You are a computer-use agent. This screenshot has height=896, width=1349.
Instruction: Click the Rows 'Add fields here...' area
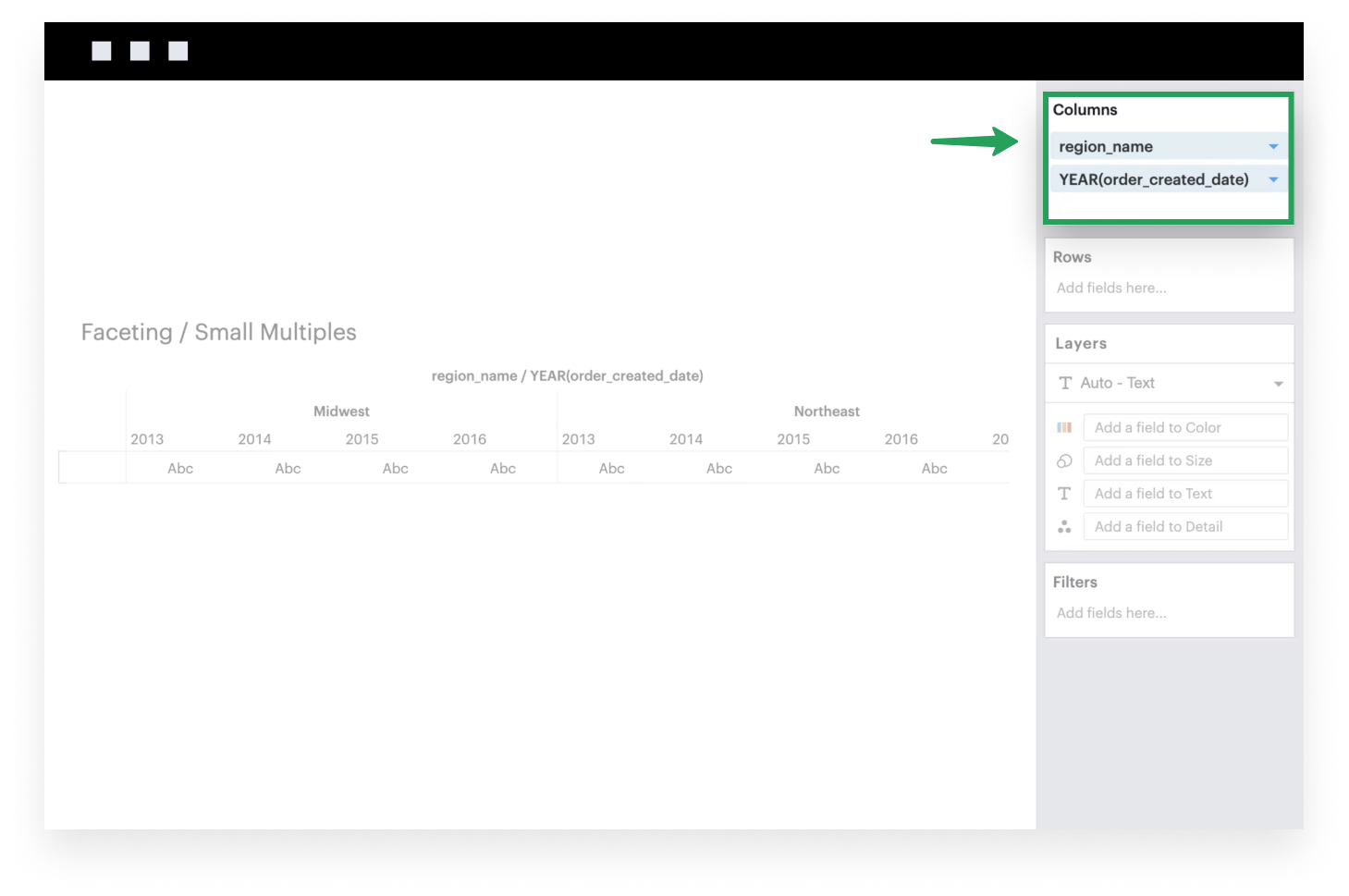1111,288
